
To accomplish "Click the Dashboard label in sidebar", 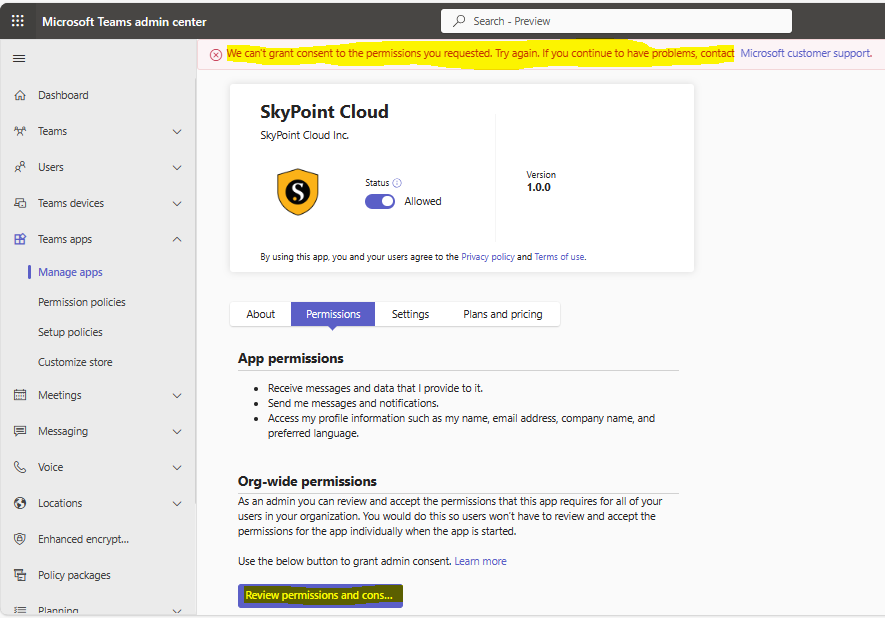I will [x=63, y=95].
